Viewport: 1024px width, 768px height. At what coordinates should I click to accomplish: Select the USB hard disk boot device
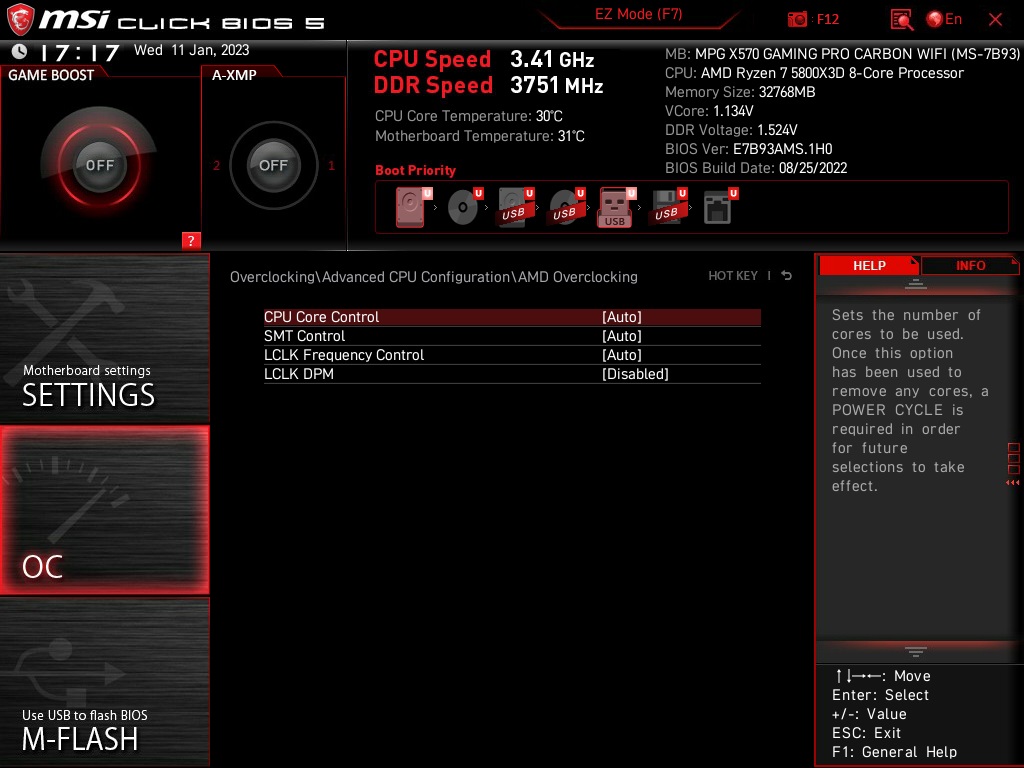click(x=516, y=207)
